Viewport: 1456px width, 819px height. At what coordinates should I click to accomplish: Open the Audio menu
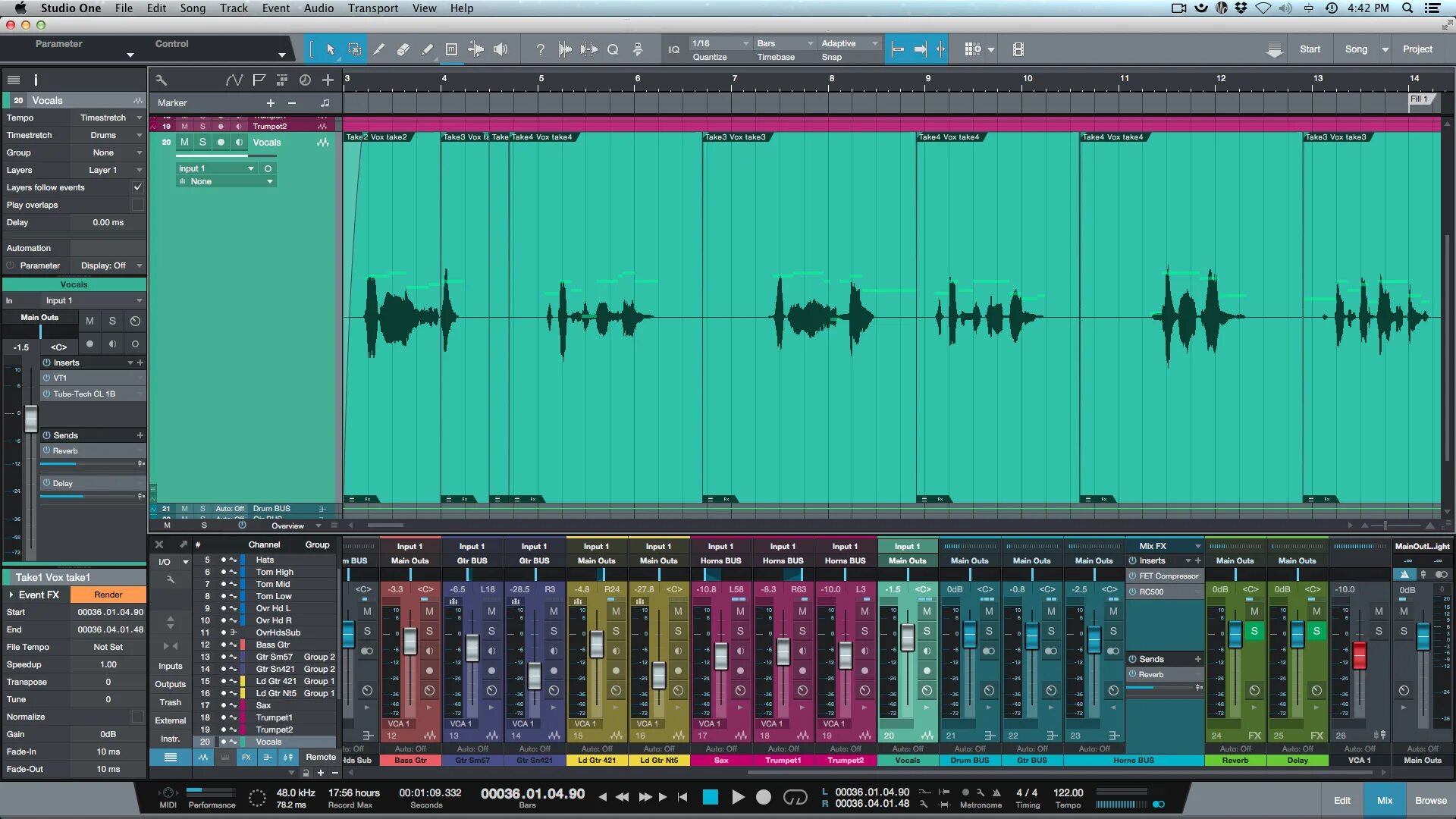point(318,8)
